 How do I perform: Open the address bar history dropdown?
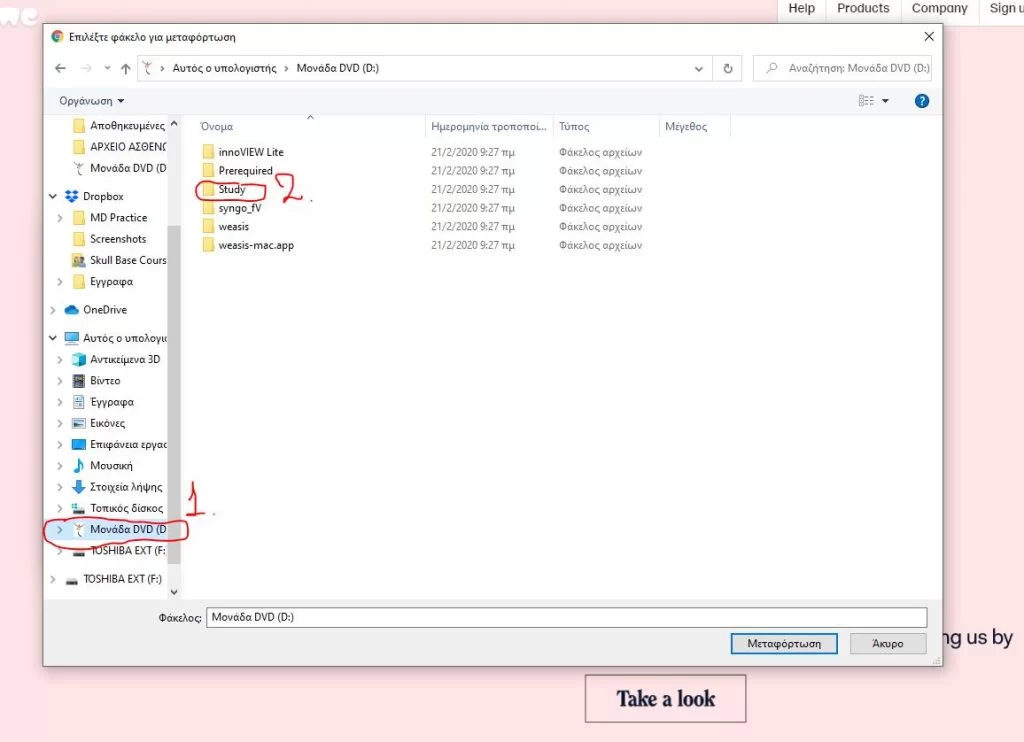(x=699, y=69)
